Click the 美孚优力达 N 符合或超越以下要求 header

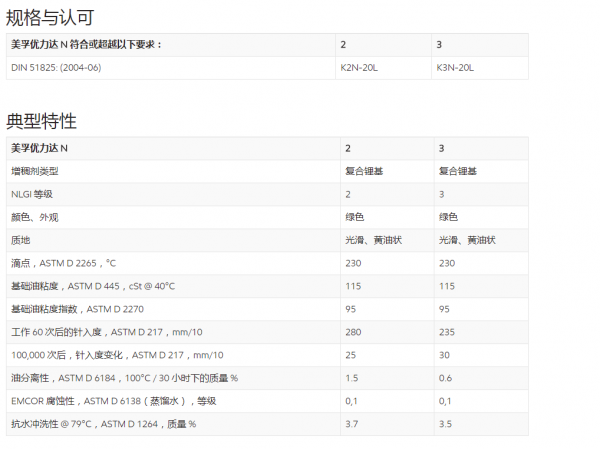(86, 44)
